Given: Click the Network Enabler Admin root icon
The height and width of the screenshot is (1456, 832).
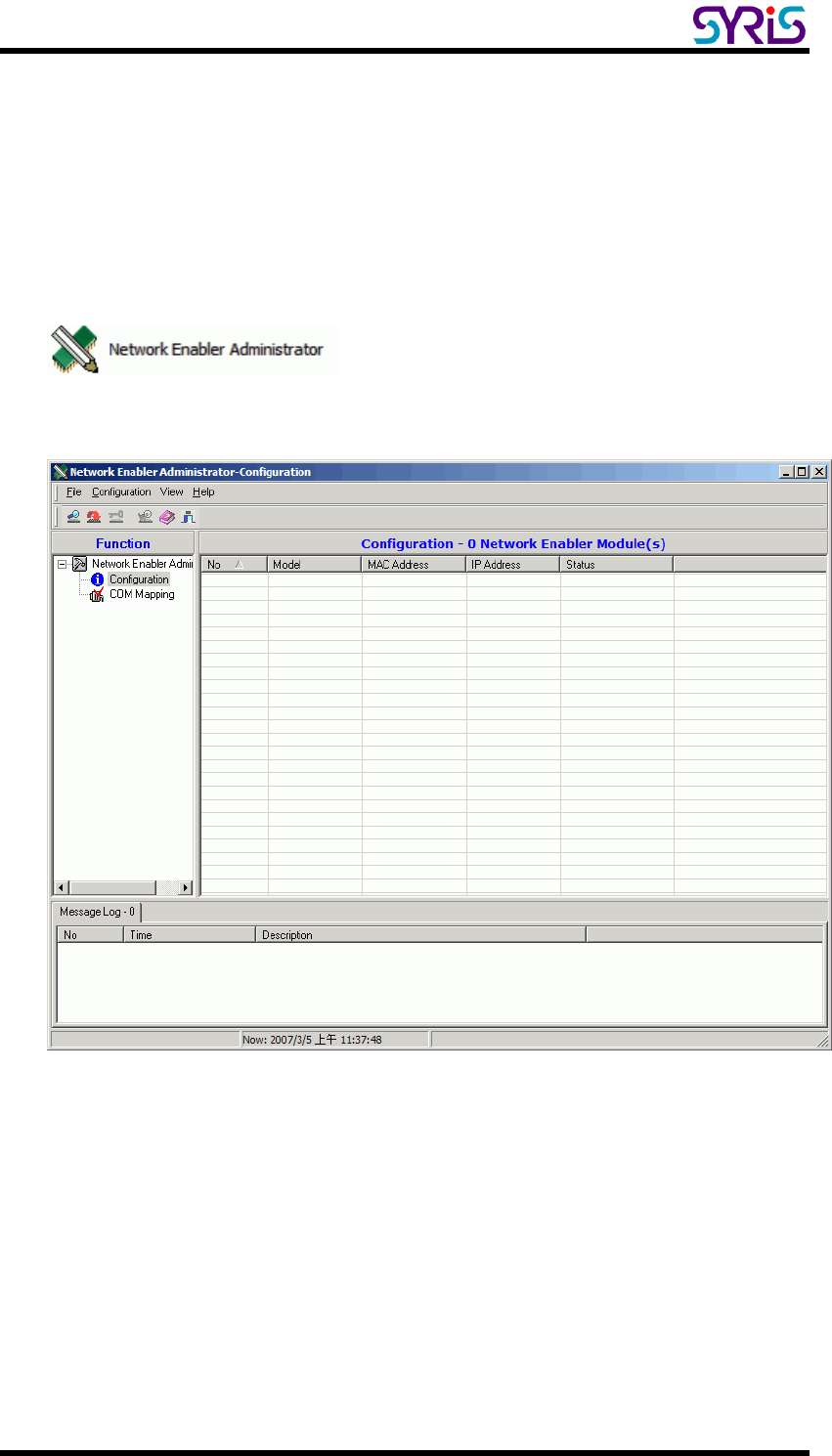Looking at the screenshot, I should [x=79, y=564].
